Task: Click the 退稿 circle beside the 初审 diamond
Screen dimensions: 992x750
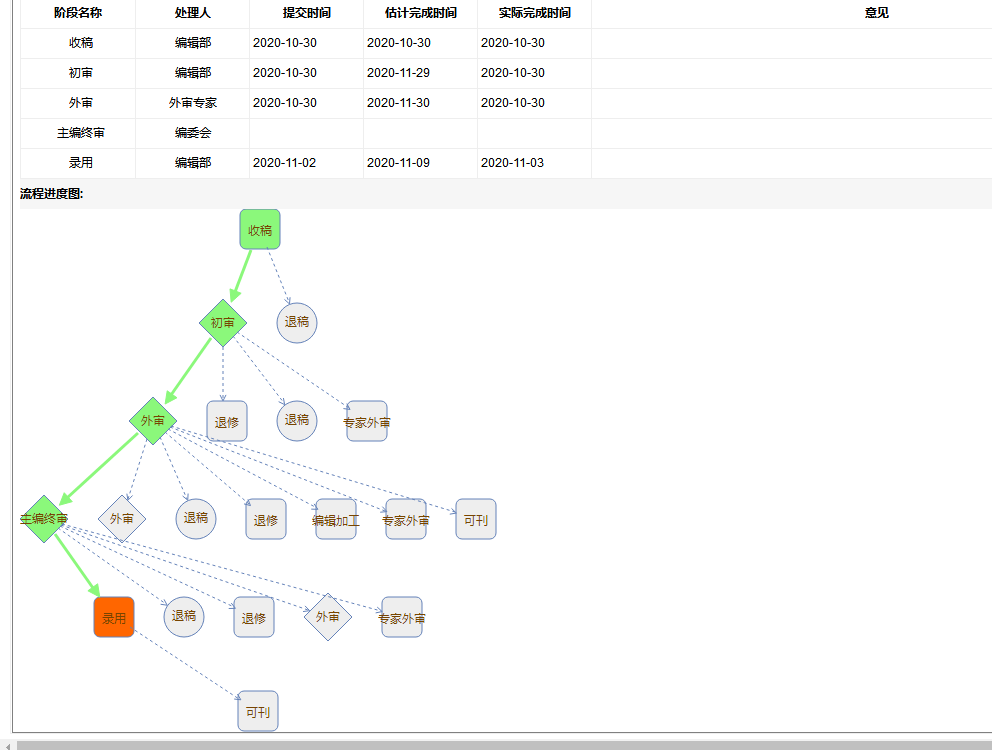Action: [297, 323]
